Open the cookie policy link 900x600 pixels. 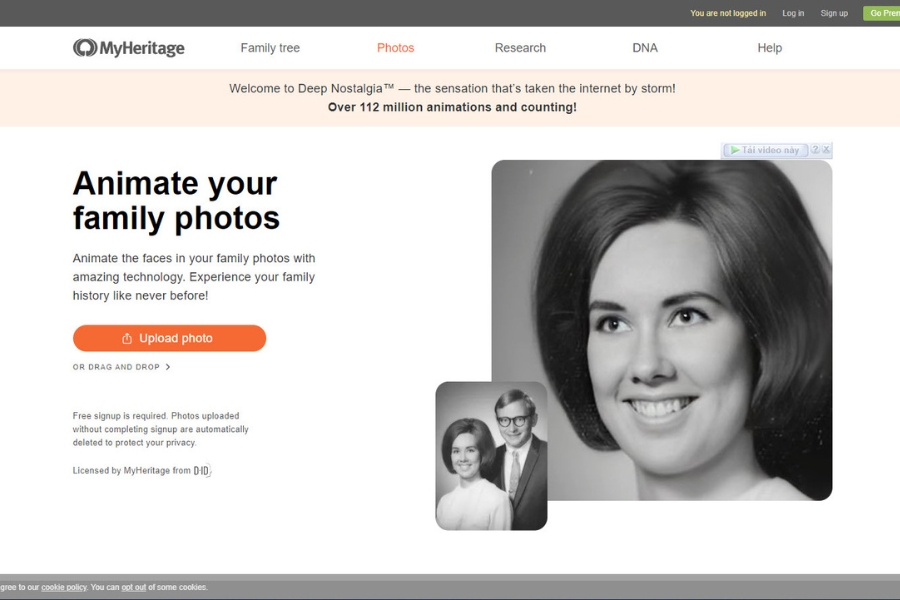[x=64, y=587]
